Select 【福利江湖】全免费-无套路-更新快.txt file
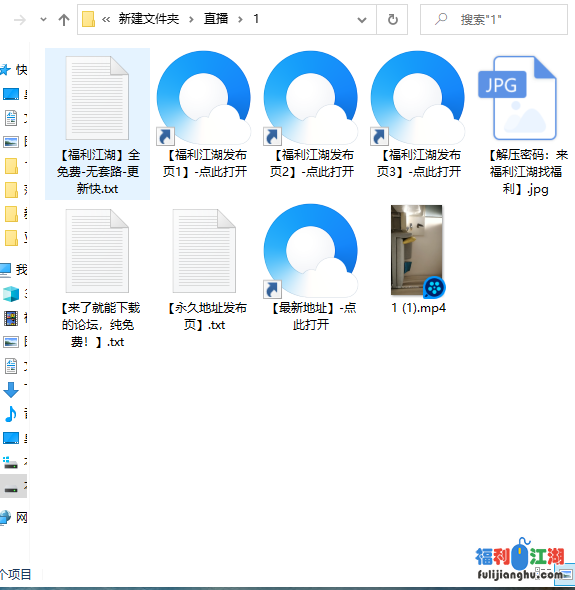Screen dimensions: 575x590 [97, 124]
